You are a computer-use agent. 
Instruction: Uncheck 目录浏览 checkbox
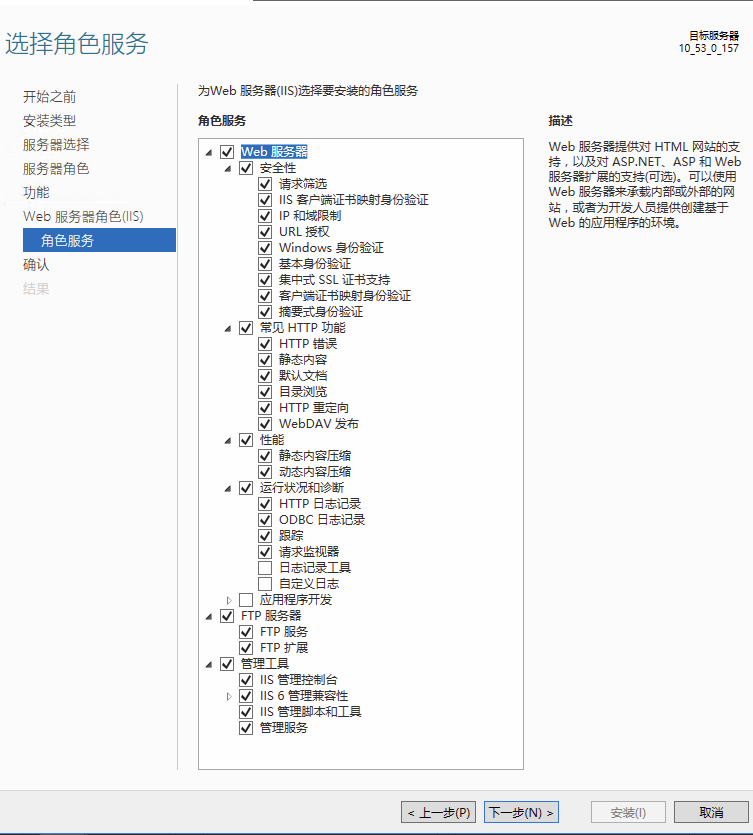pyautogui.click(x=265, y=392)
